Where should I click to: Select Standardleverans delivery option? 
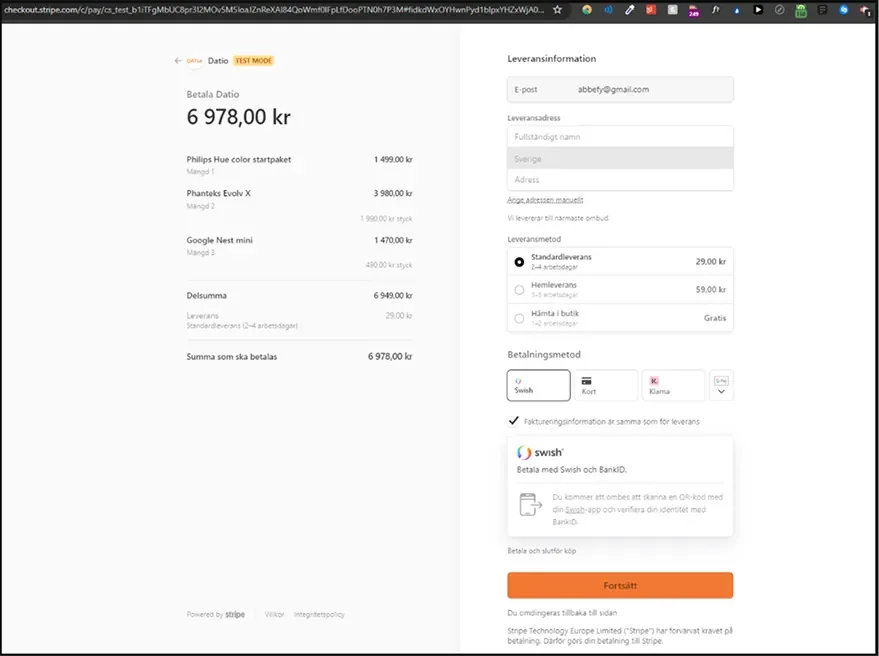pos(519,262)
